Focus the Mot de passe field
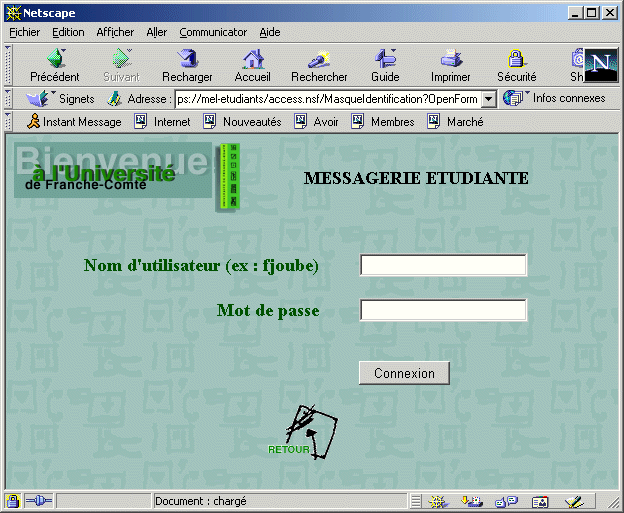Image resolution: width=624 pixels, height=513 pixels. [443, 311]
